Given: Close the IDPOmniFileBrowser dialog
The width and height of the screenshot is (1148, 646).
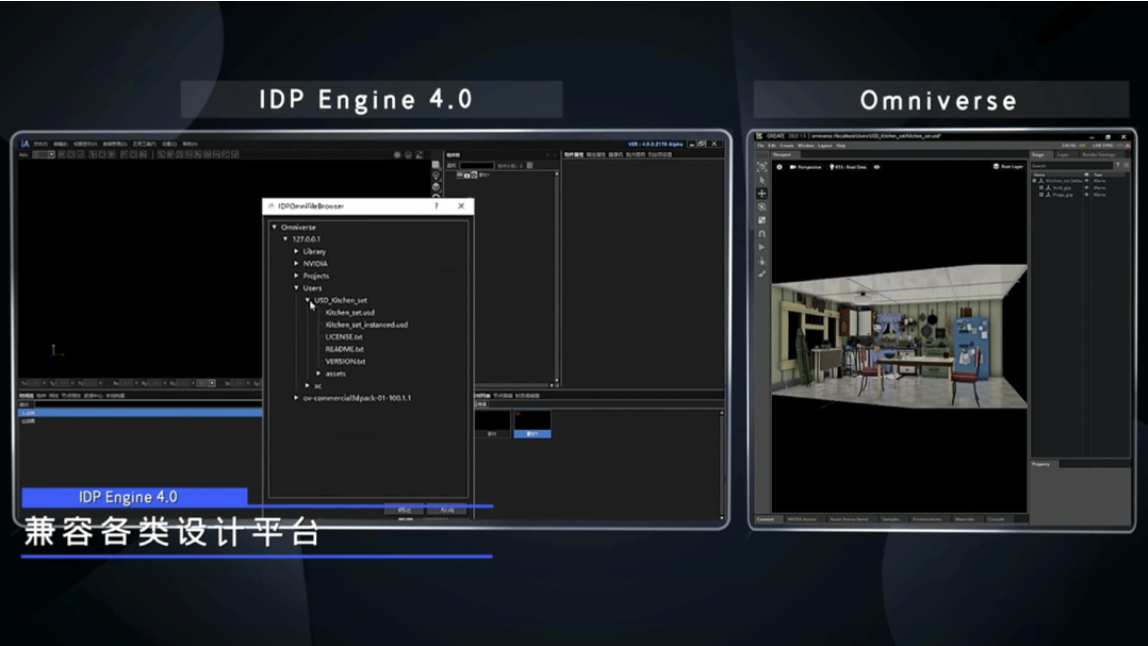Looking at the screenshot, I should click(x=461, y=206).
